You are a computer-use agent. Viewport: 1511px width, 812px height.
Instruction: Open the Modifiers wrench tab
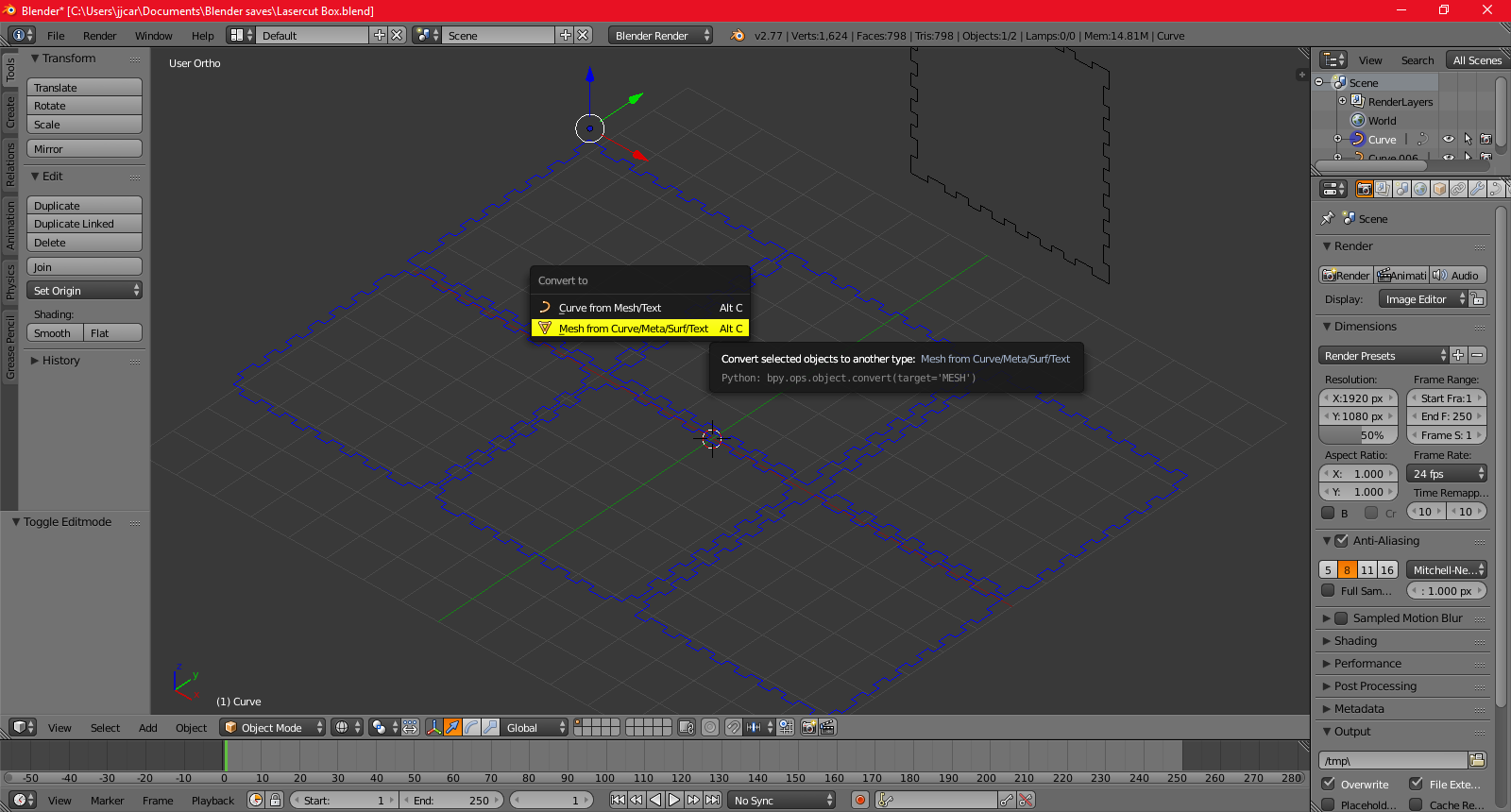point(1477,189)
